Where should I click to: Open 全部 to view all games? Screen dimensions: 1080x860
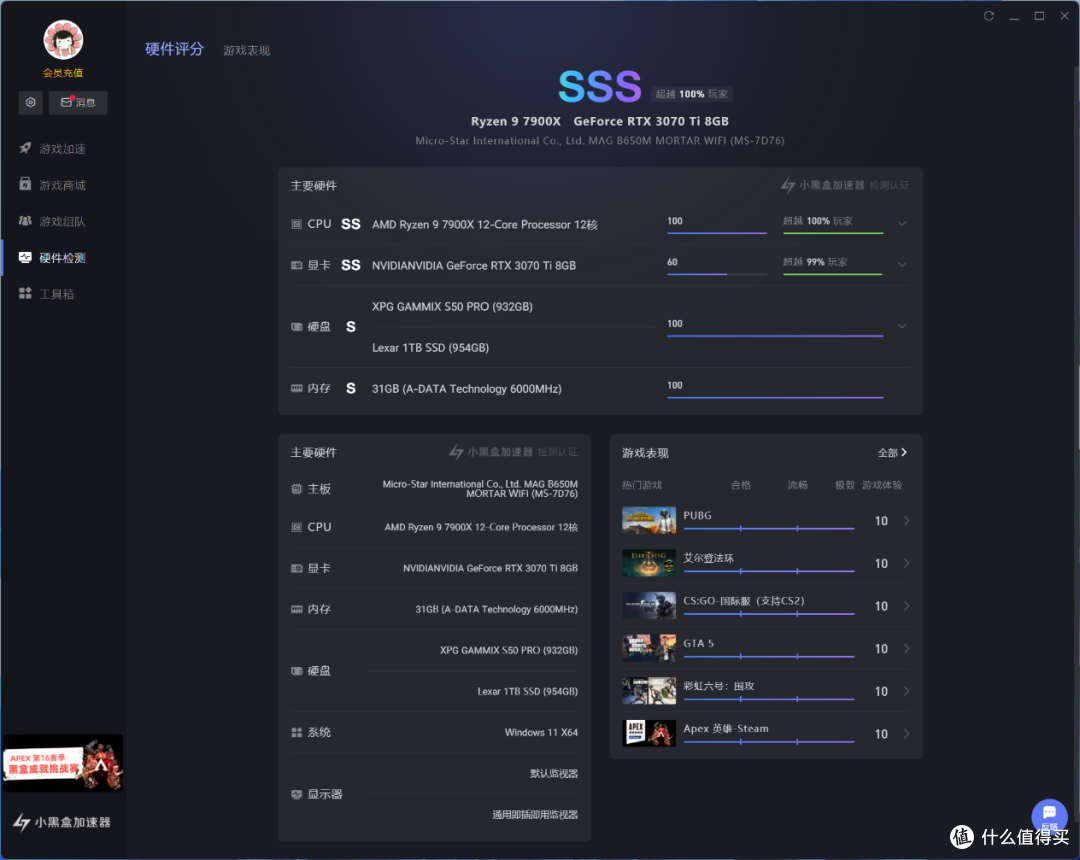point(893,453)
